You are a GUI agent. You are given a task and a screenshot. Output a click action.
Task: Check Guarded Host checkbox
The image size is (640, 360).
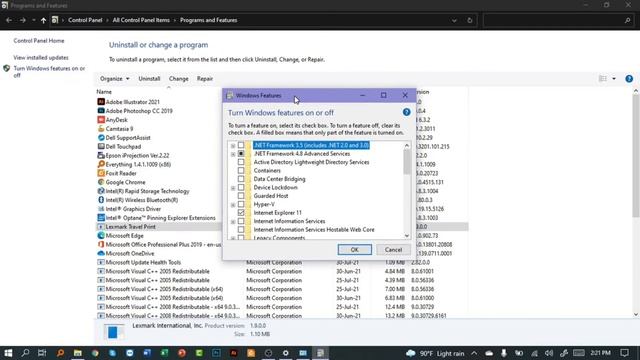[x=241, y=196]
